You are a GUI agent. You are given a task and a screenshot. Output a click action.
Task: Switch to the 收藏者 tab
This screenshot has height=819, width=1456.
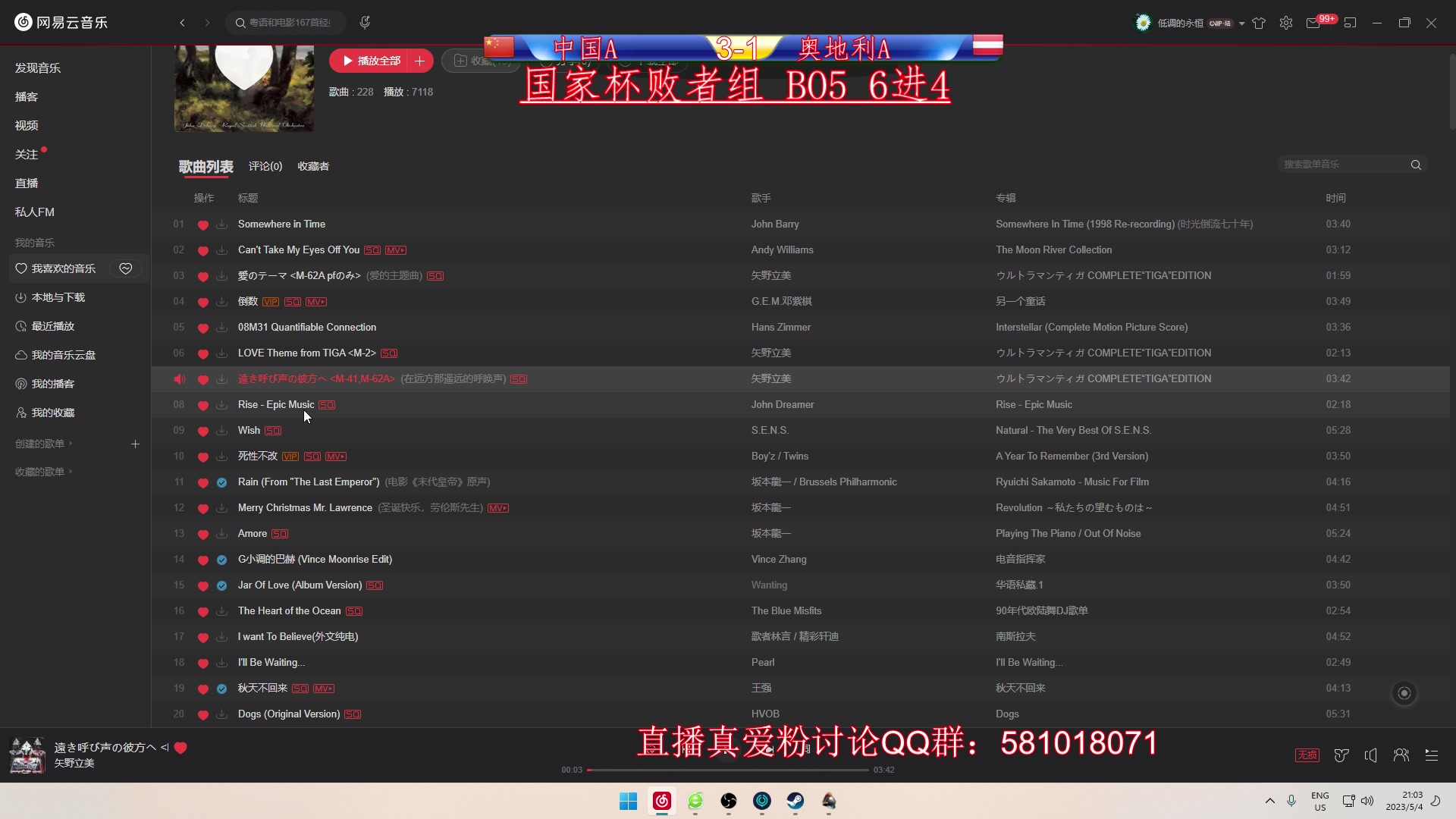313,166
